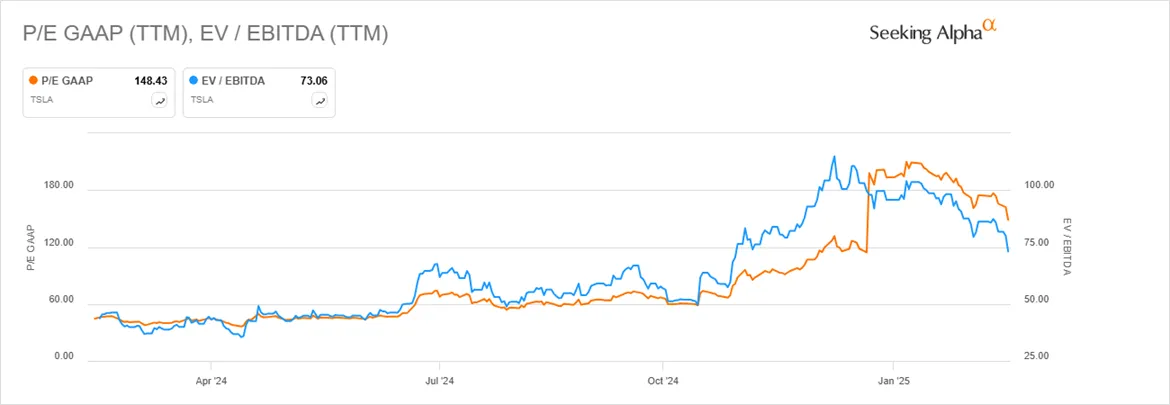Select the Apr '24 date marker

pos(211,380)
